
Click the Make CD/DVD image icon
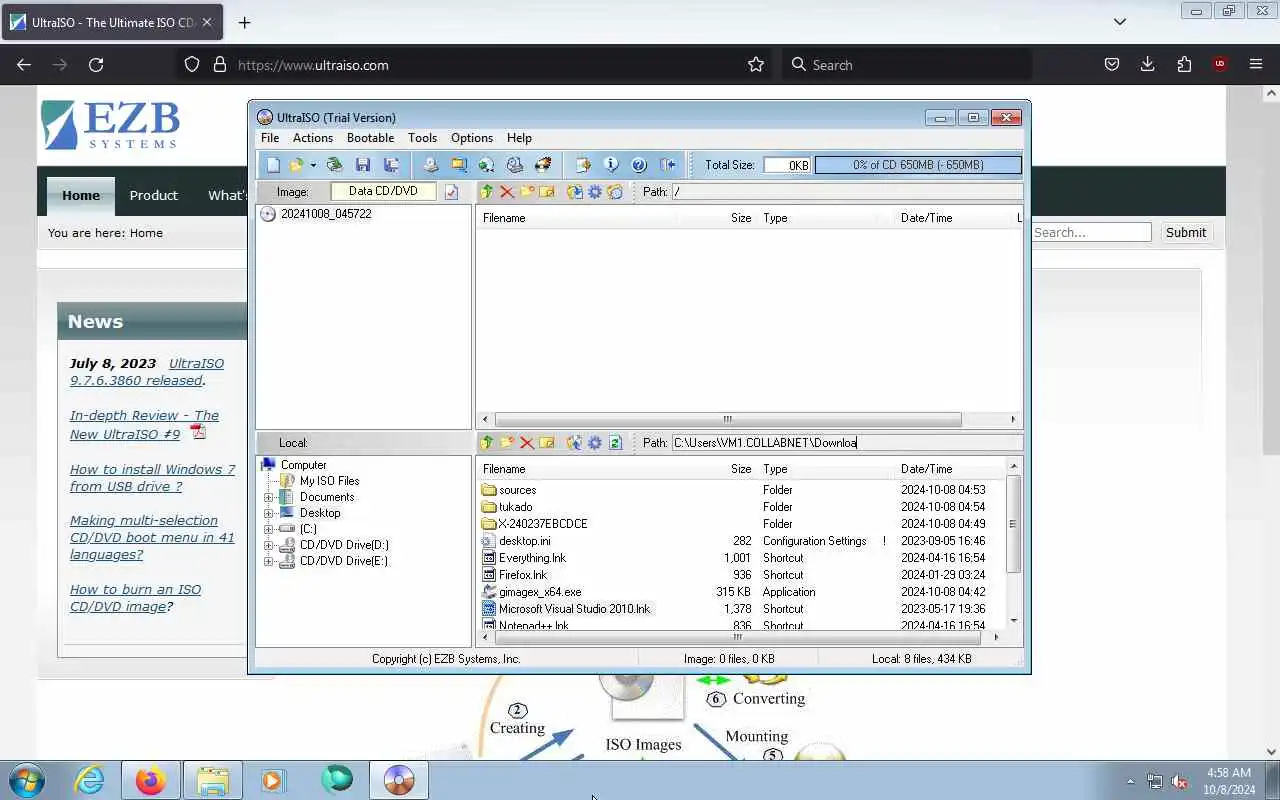[x=431, y=165]
